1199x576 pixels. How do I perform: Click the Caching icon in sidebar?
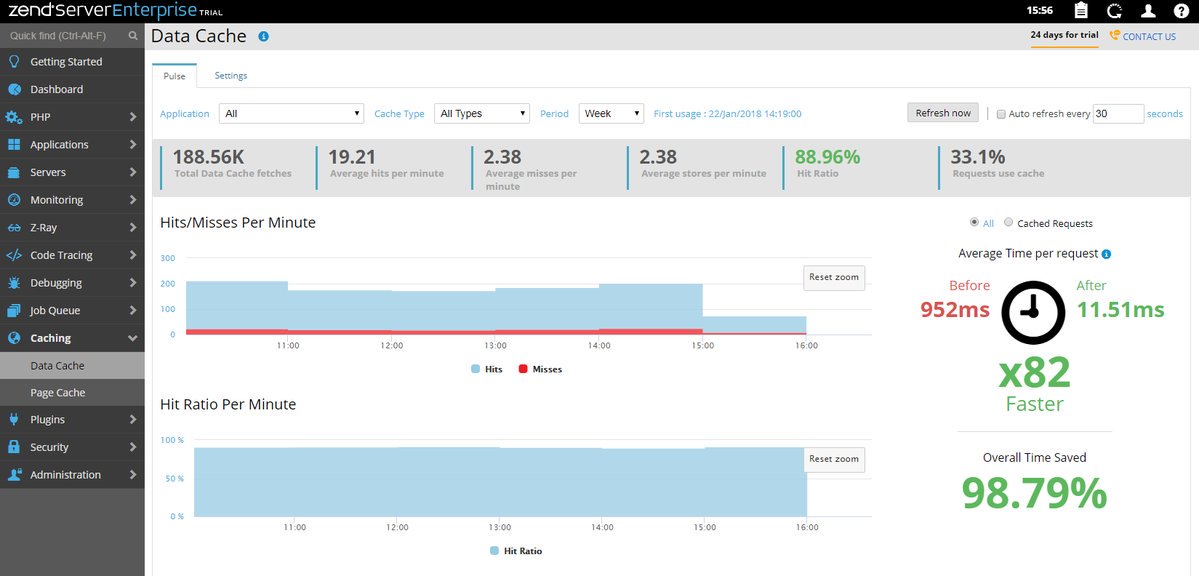tap(14, 338)
